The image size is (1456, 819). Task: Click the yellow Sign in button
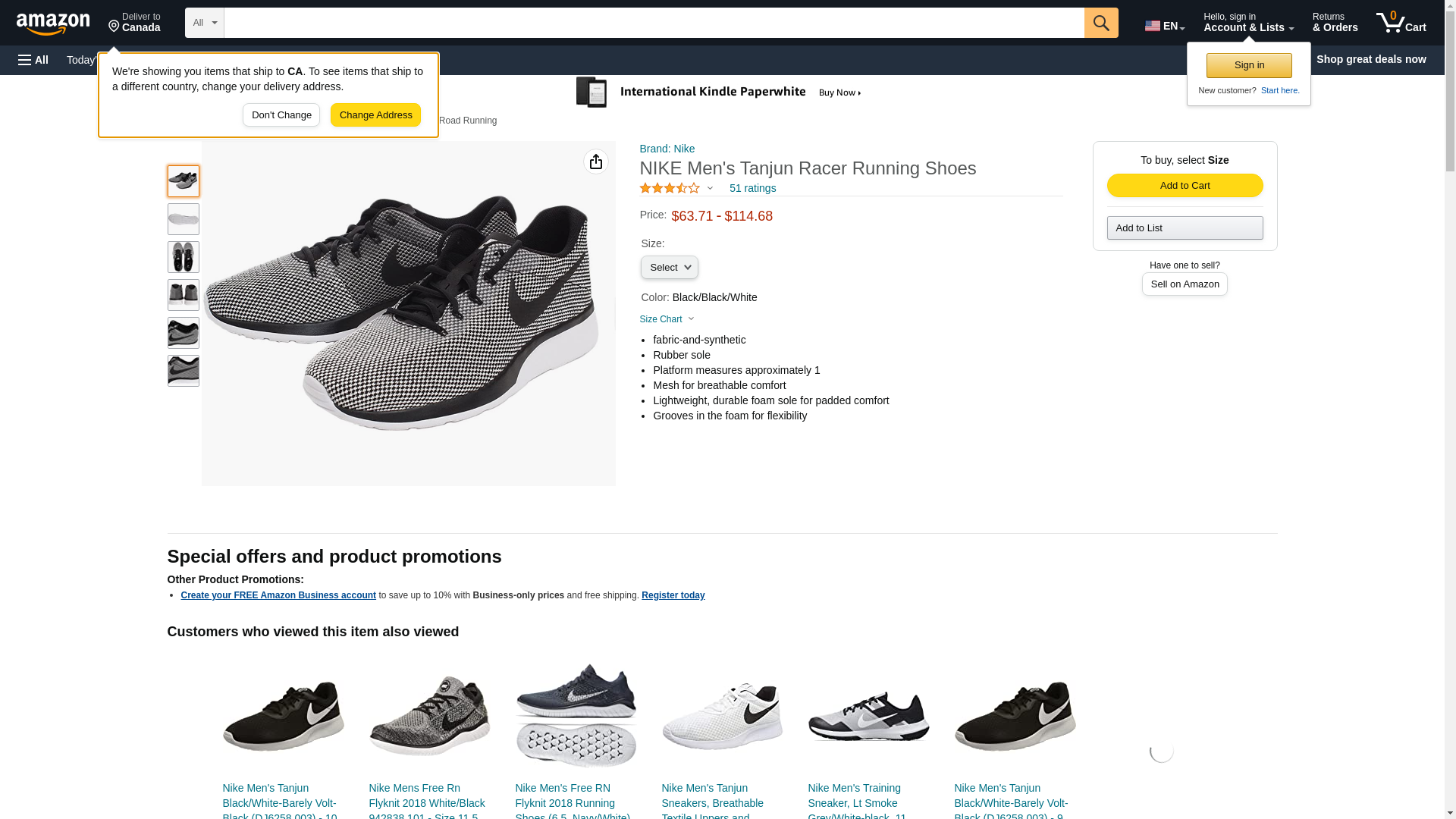click(1248, 65)
